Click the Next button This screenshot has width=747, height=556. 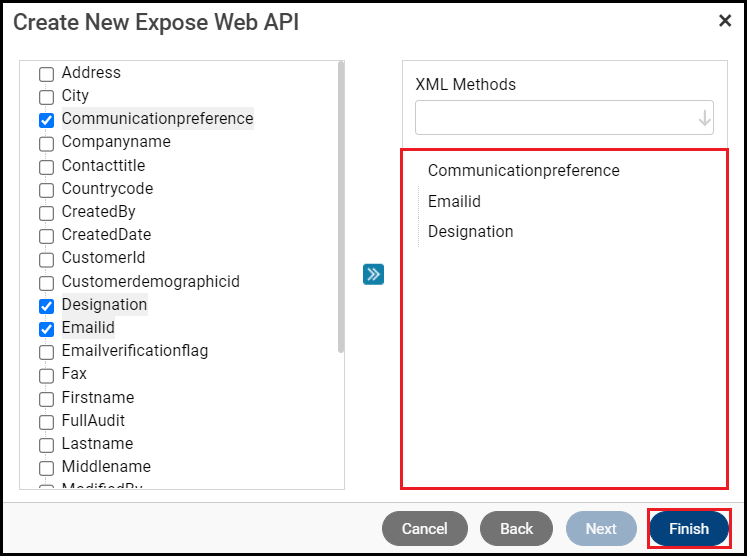point(601,529)
